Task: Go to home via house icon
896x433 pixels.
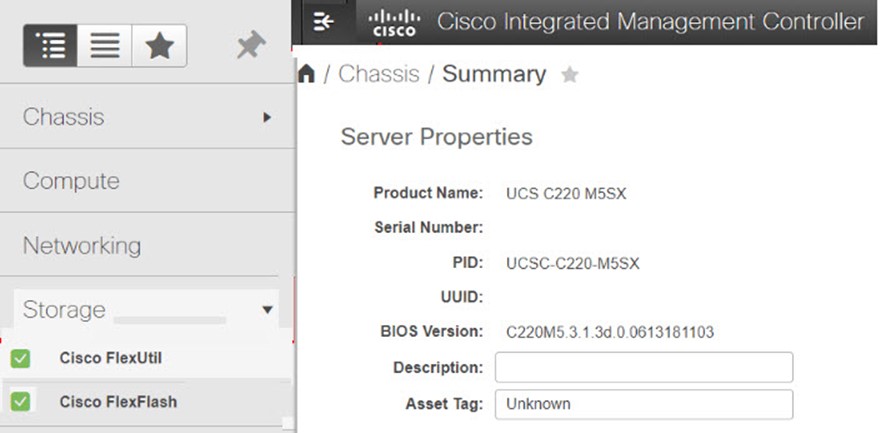Action: click(x=307, y=74)
